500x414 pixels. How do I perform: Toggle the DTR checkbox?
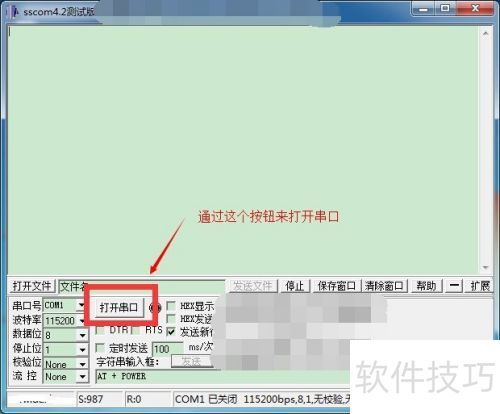pyautogui.click(x=100, y=330)
